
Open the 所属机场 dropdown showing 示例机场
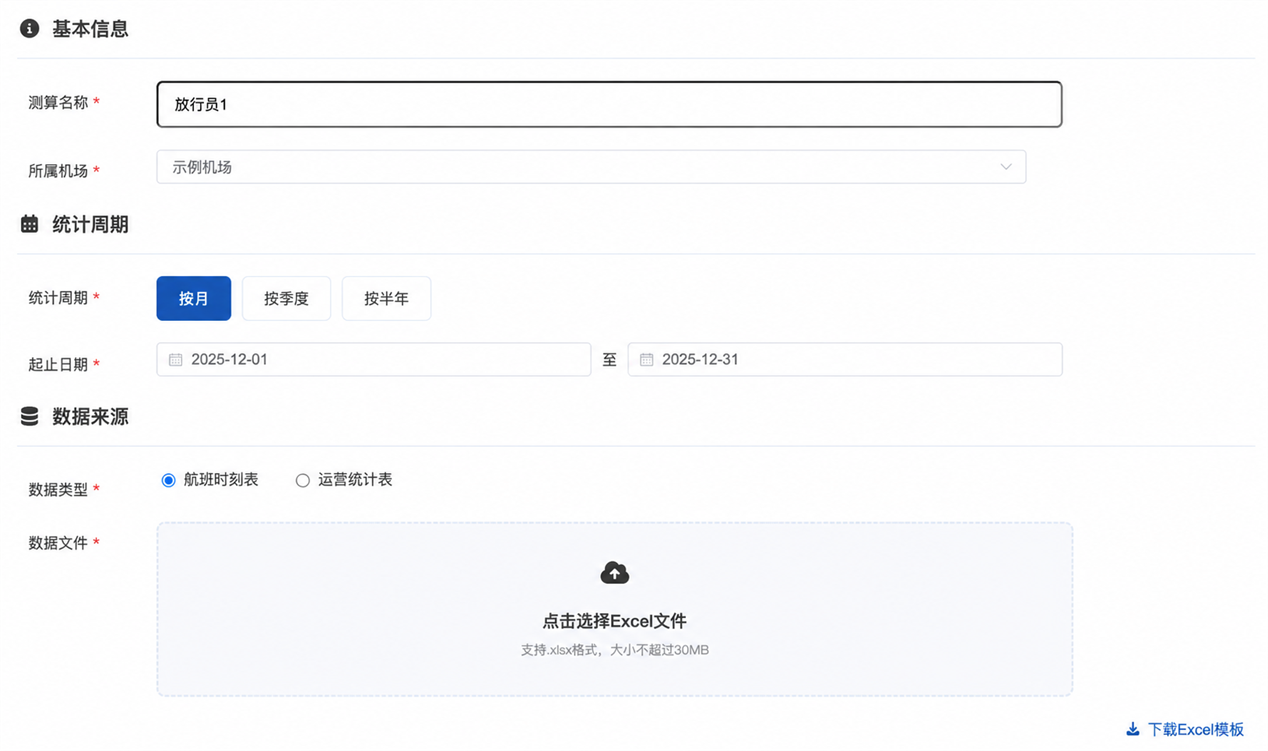[591, 167]
